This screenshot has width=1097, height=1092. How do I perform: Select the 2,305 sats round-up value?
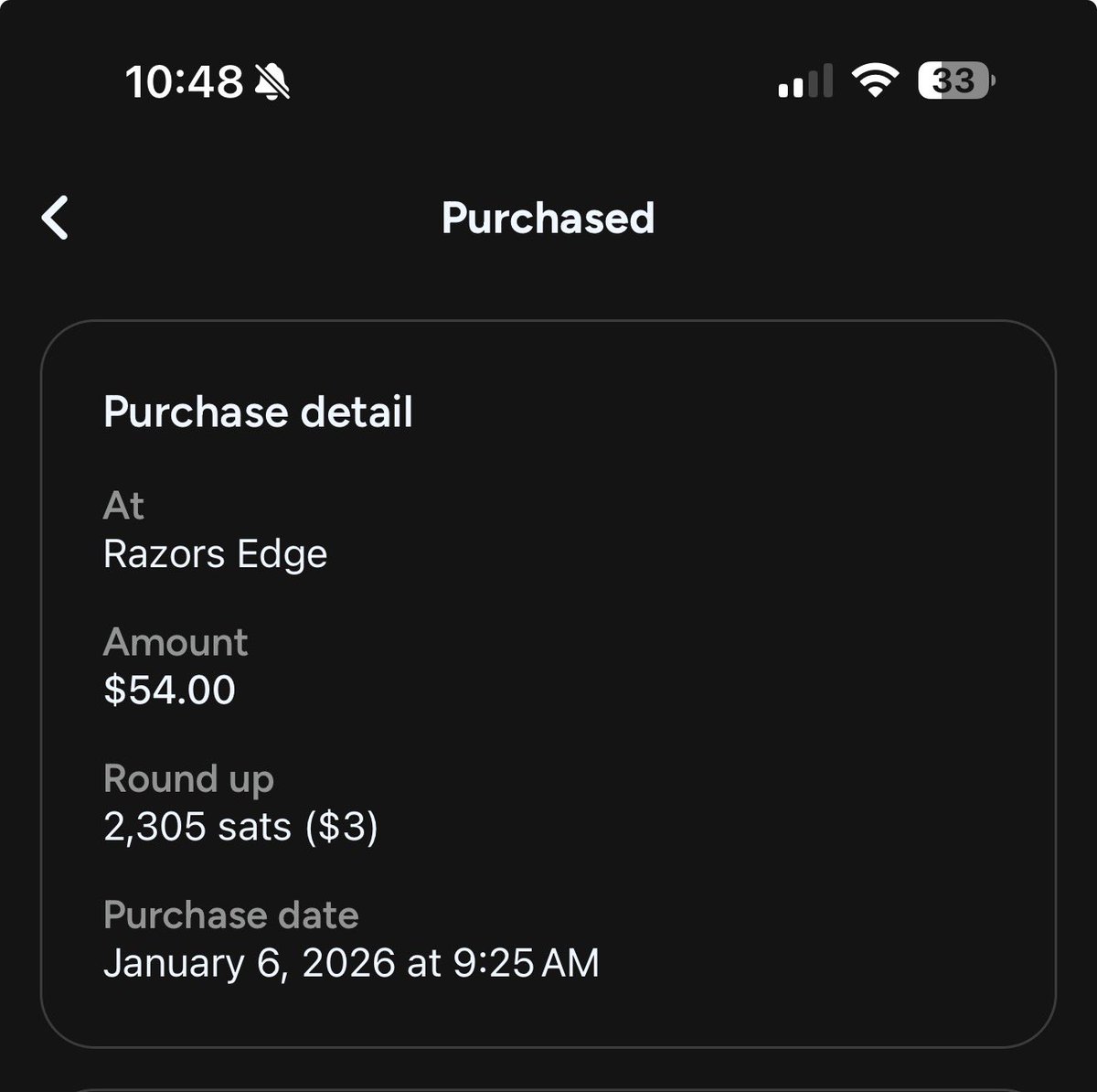(197, 827)
